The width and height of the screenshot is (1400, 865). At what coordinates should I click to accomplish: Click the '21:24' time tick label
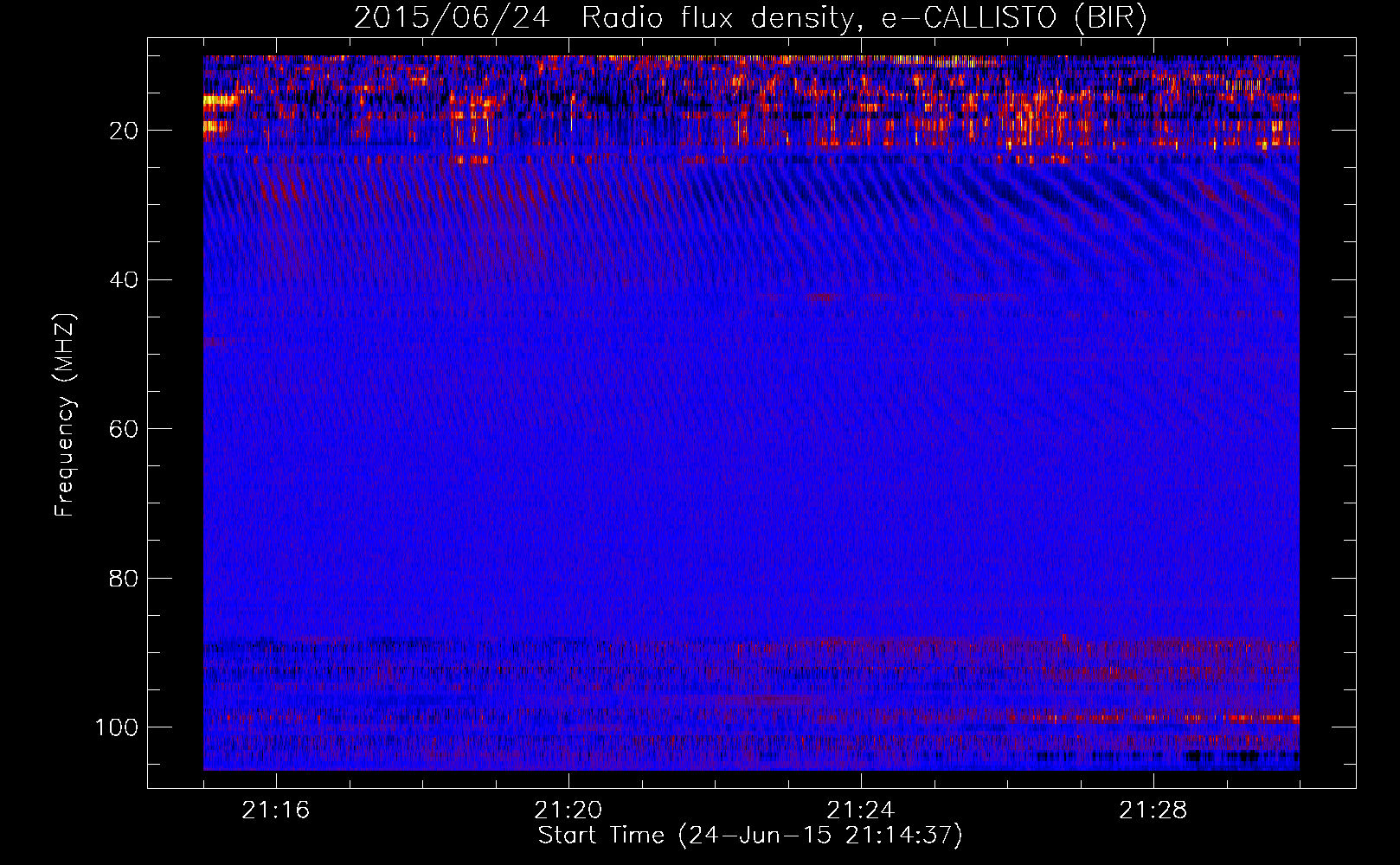(x=860, y=811)
